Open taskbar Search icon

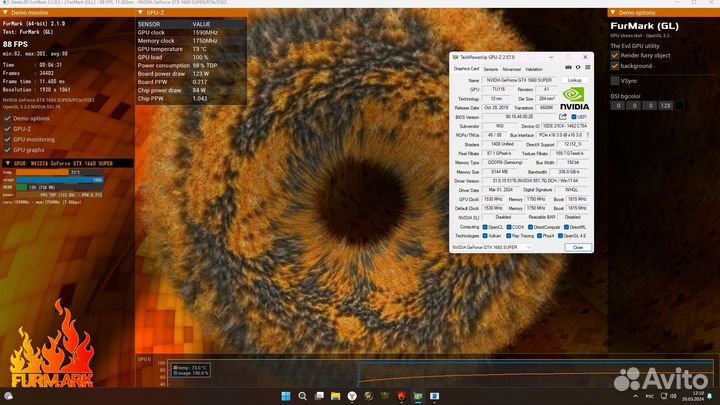302,396
